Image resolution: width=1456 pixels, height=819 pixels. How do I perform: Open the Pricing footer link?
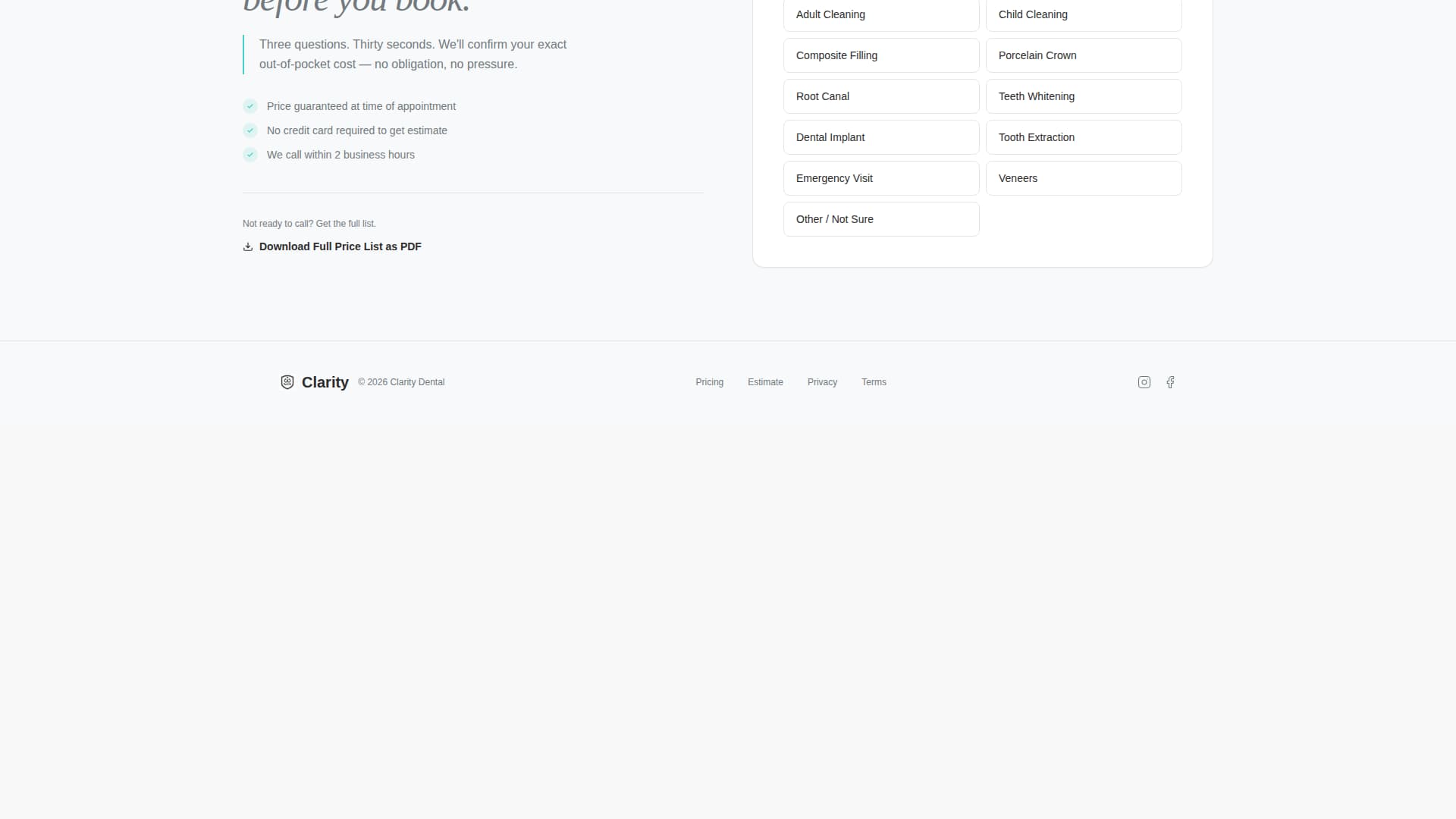pyautogui.click(x=710, y=382)
